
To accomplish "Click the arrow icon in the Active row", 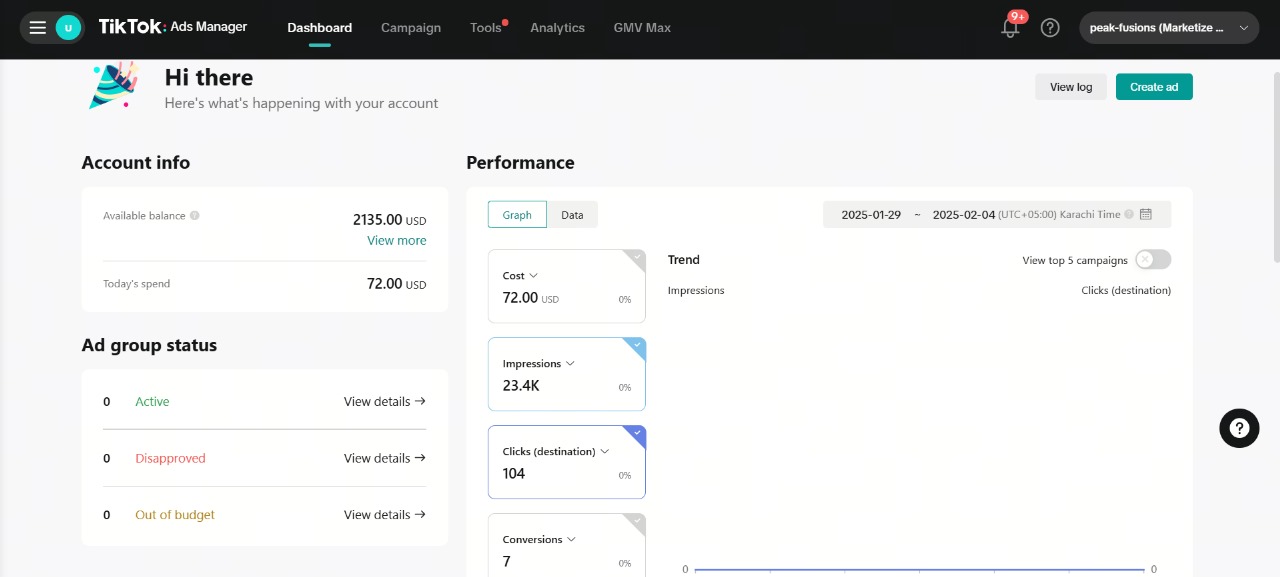I will click(x=420, y=401).
